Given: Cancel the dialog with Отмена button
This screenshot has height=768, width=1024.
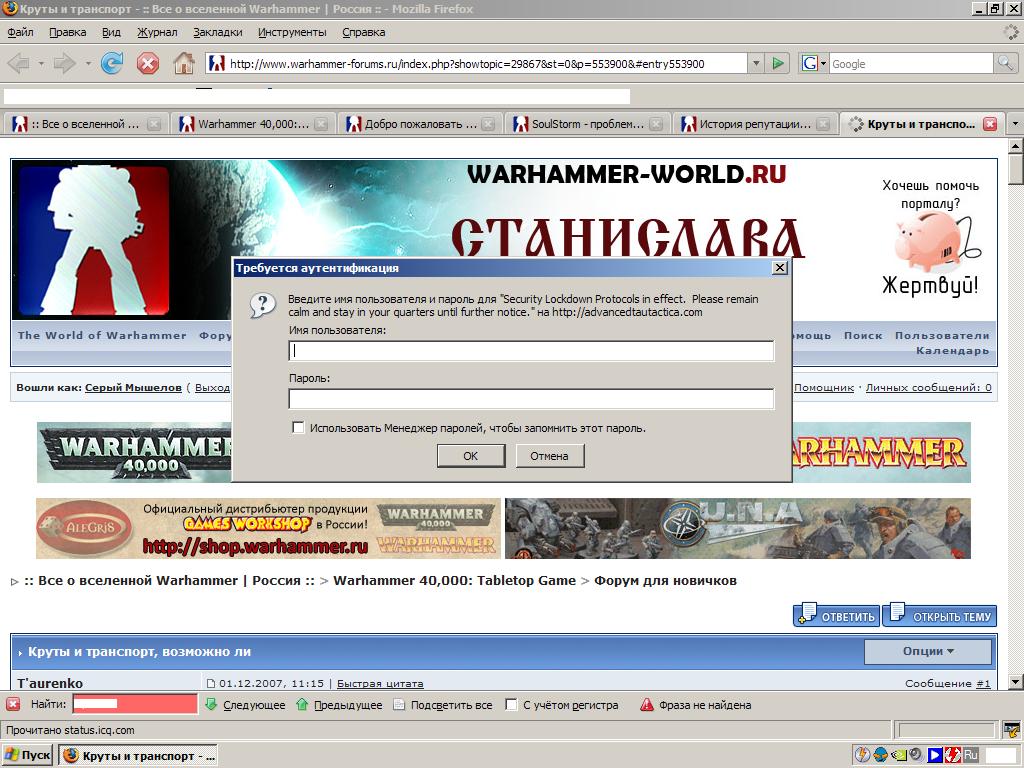Looking at the screenshot, I should (549, 456).
